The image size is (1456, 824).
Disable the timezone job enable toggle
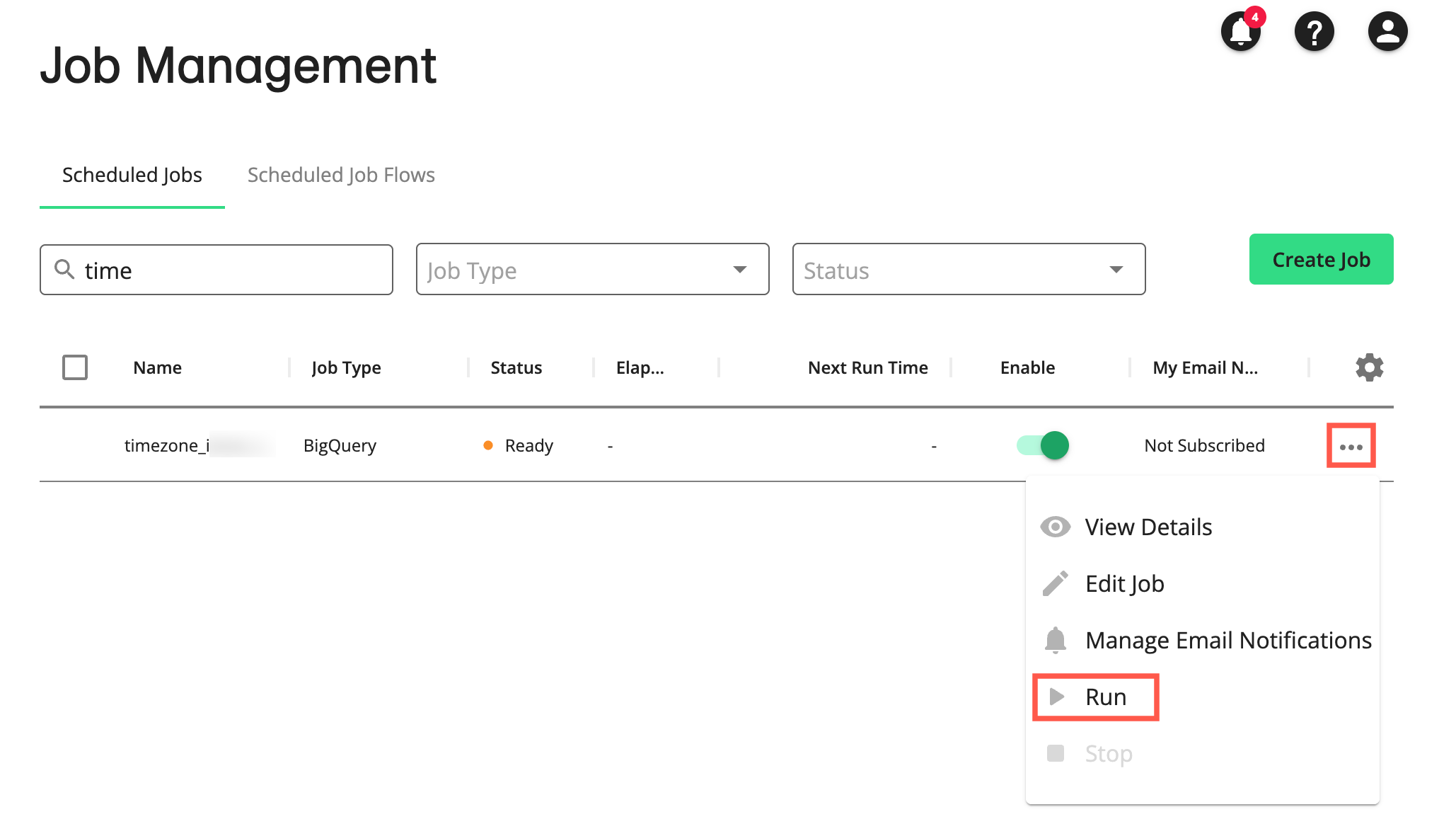click(1043, 446)
